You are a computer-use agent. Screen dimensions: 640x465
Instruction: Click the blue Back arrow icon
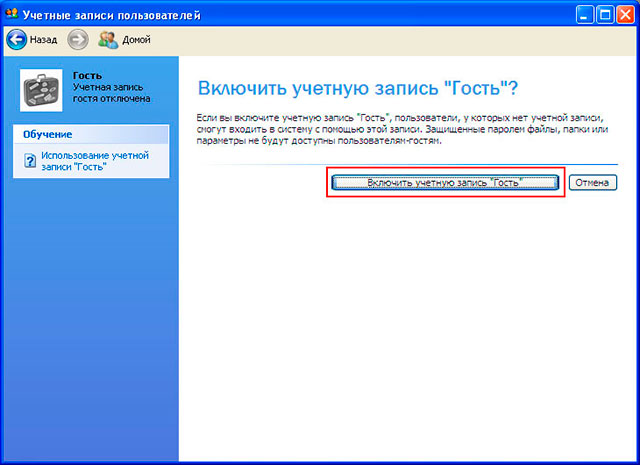17,40
